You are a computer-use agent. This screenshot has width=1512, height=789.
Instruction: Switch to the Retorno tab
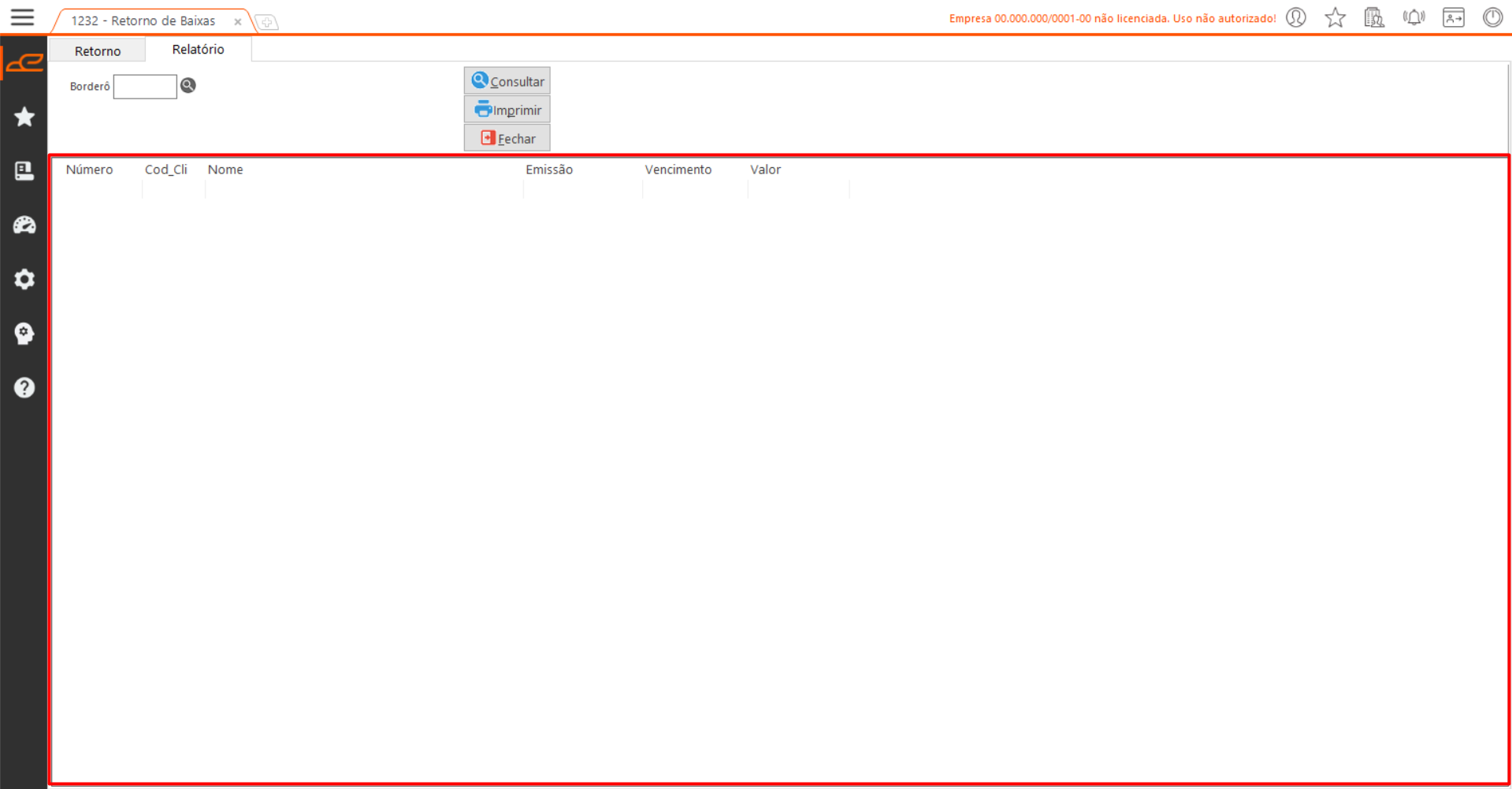click(x=98, y=50)
